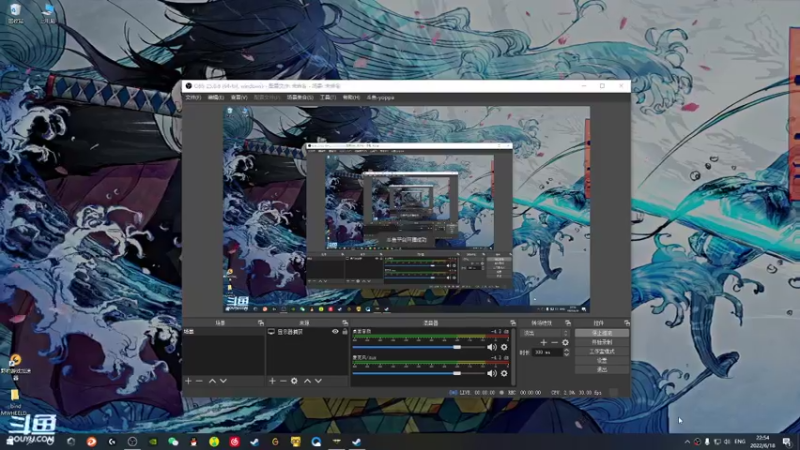Open source properties gear in Sources panel

(294, 381)
